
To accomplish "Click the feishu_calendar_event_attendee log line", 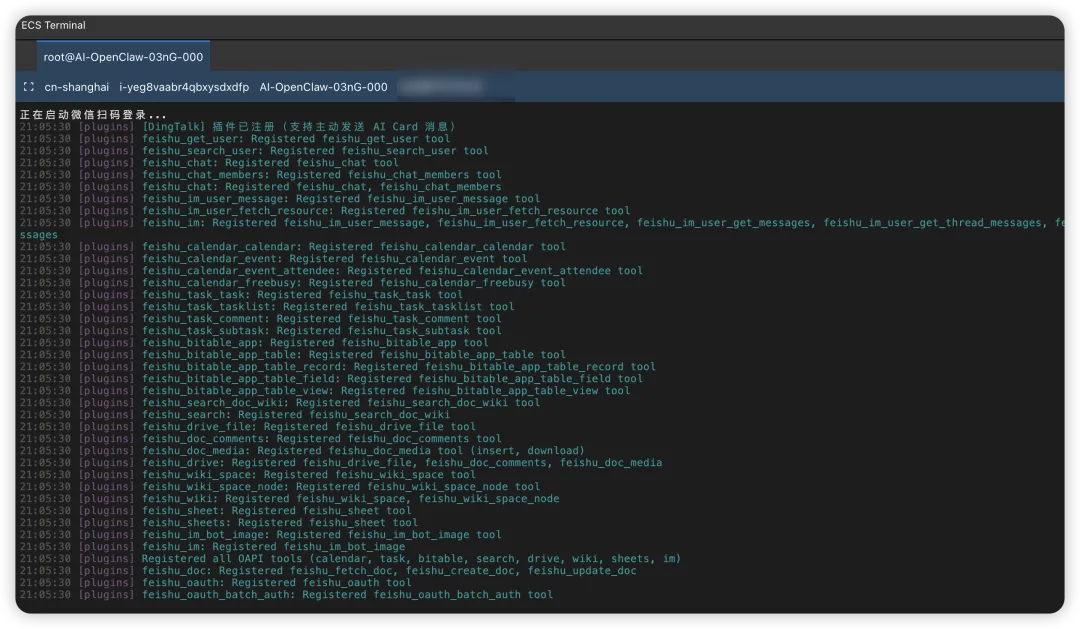I will (331, 271).
